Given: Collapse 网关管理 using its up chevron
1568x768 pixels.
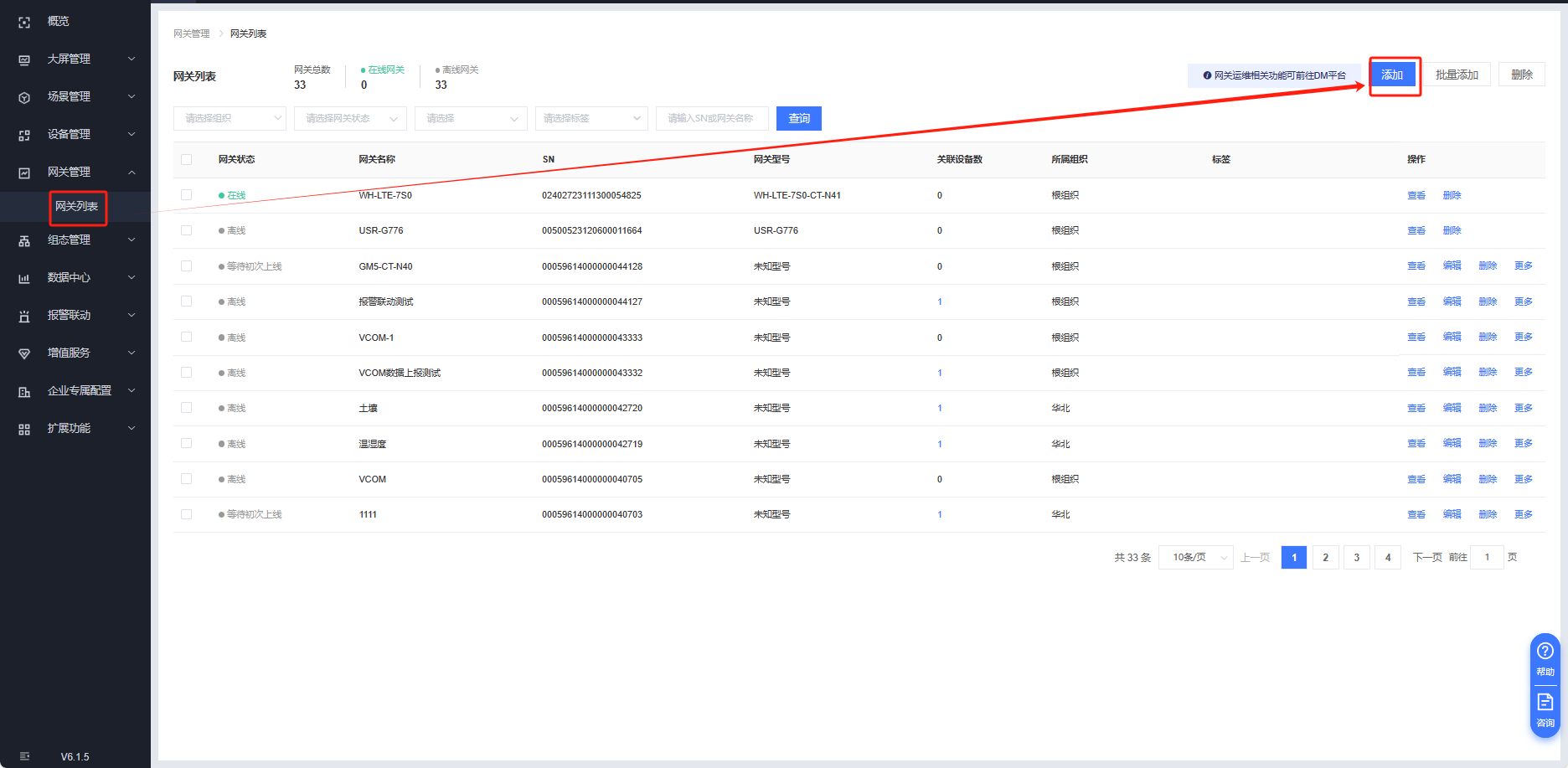Looking at the screenshot, I should coord(132,172).
